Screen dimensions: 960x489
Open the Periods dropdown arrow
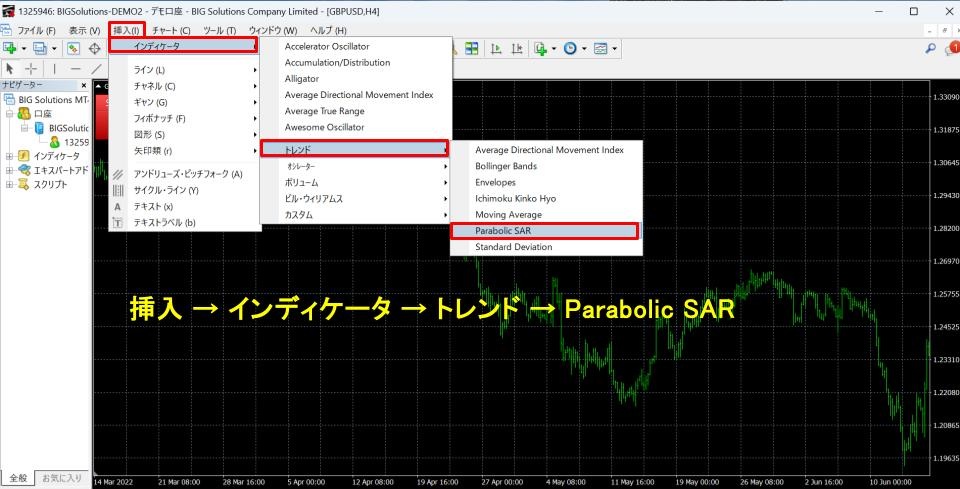584,48
